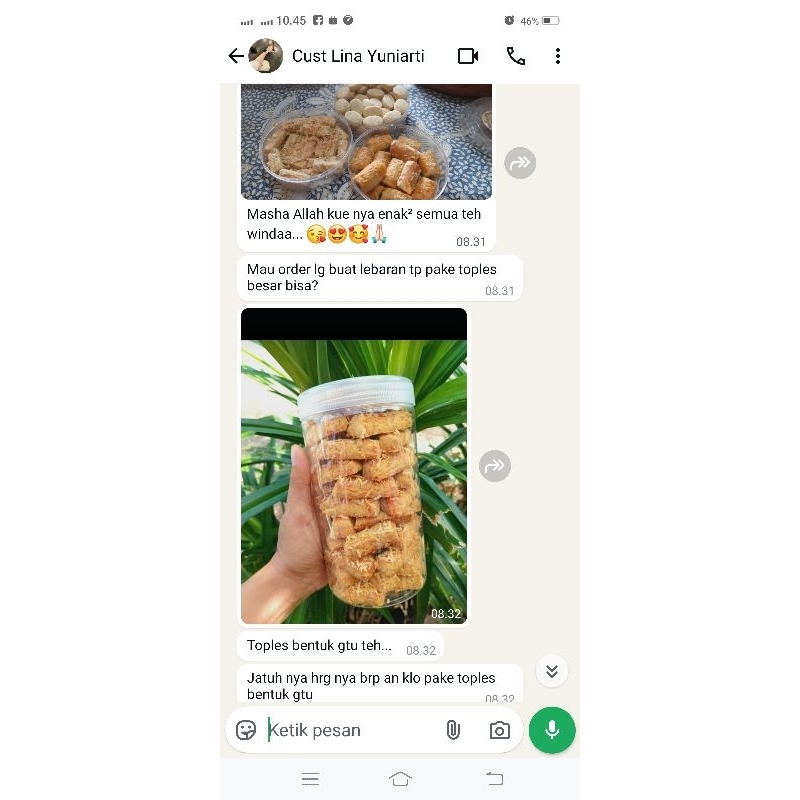Tap the system back button in the nav bar

point(494,779)
